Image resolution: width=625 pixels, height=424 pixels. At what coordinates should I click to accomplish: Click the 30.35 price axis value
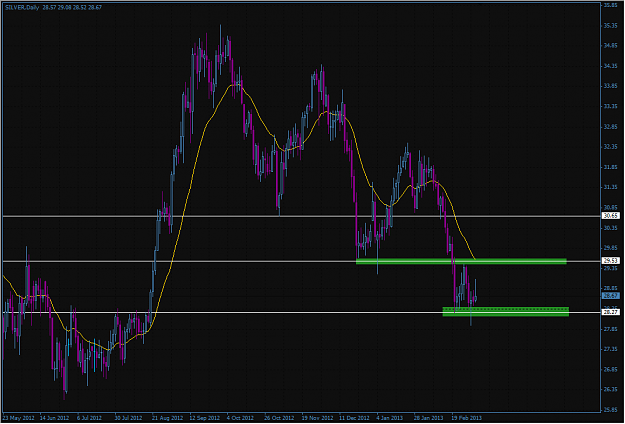point(611,228)
